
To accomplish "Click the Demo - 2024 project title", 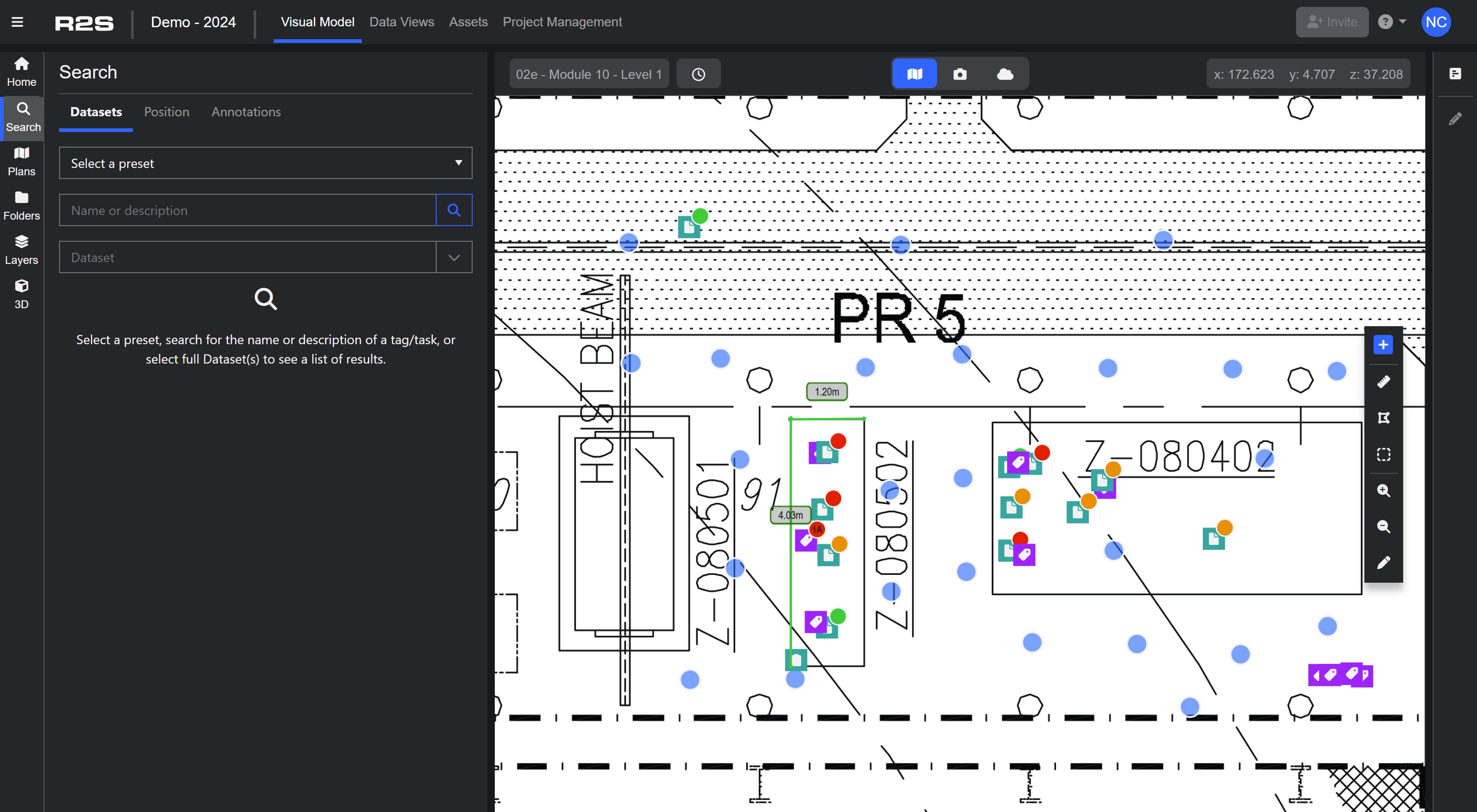I will point(193,22).
